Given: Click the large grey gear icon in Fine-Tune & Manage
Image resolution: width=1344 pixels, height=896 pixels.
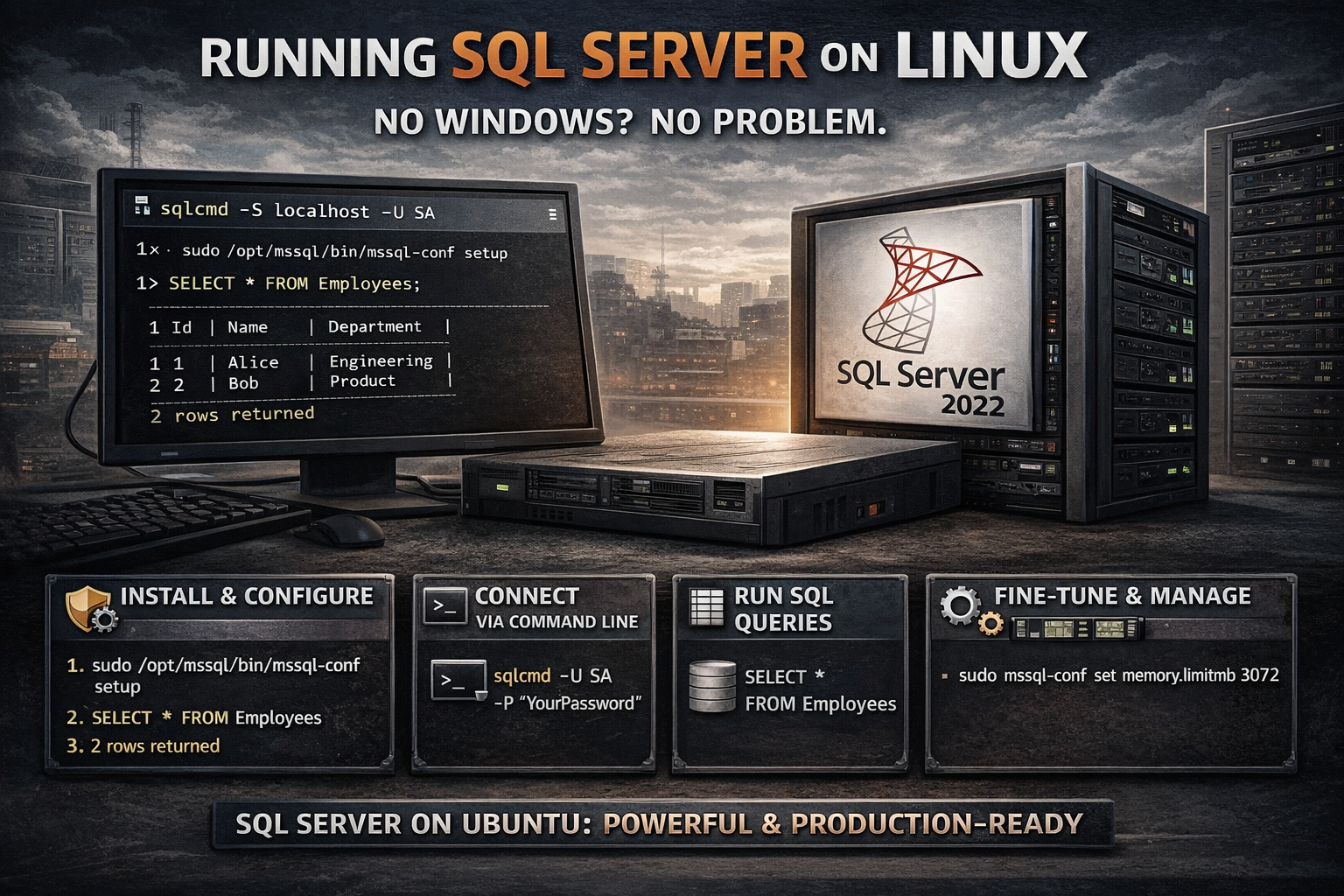Looking at the screenshot, I should coord(960,605).
